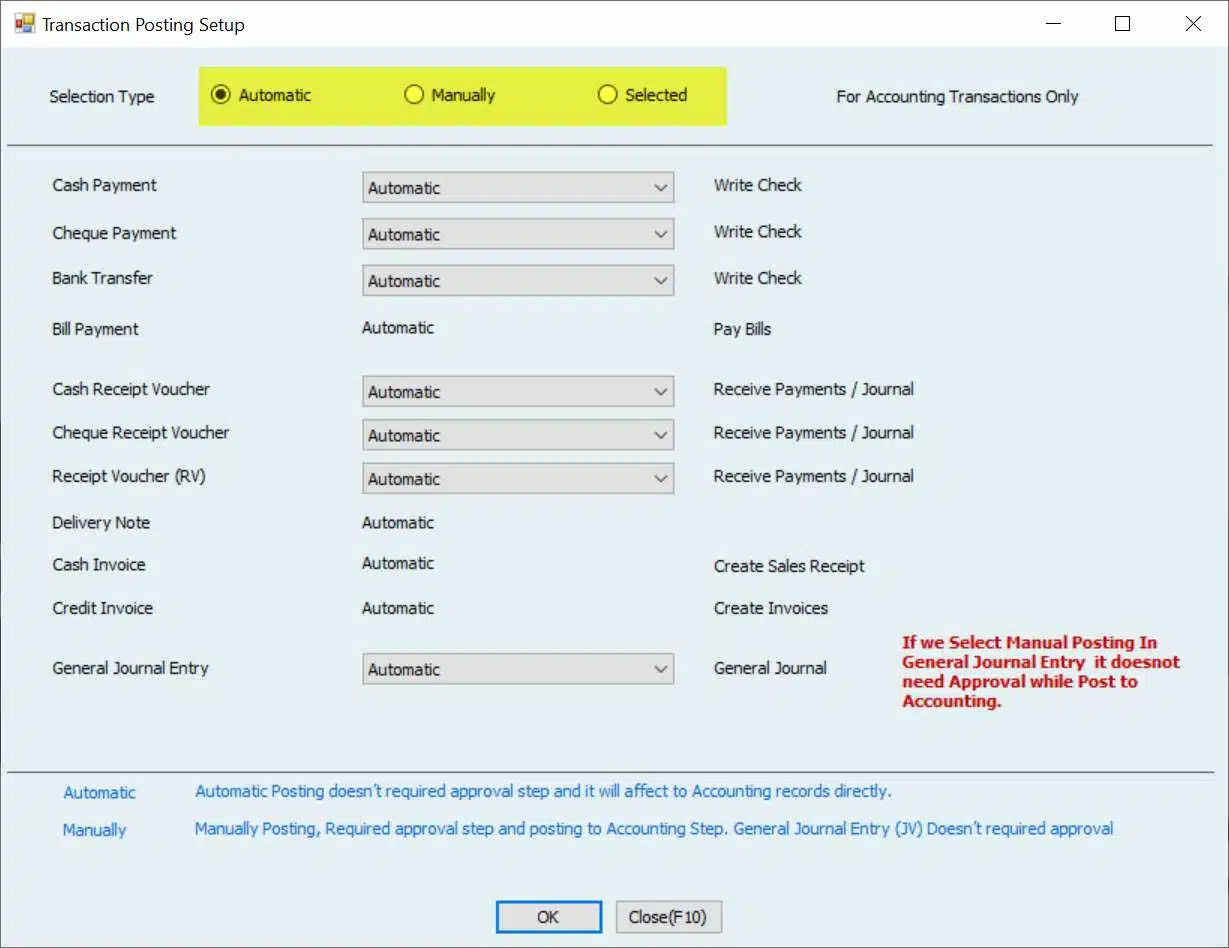Screen dimensions: 1229x948
Task: Click the Credit Invoice label
Action: pos(102,608)
